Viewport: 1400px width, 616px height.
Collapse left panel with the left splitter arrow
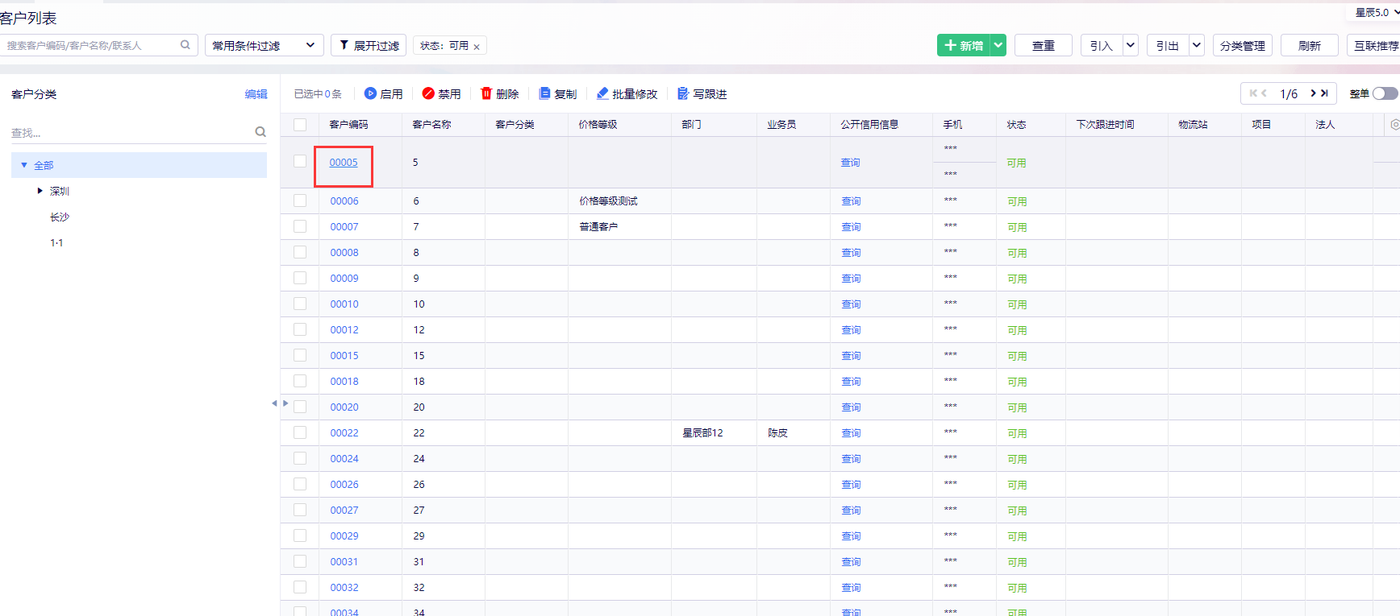tap(275, 403)
